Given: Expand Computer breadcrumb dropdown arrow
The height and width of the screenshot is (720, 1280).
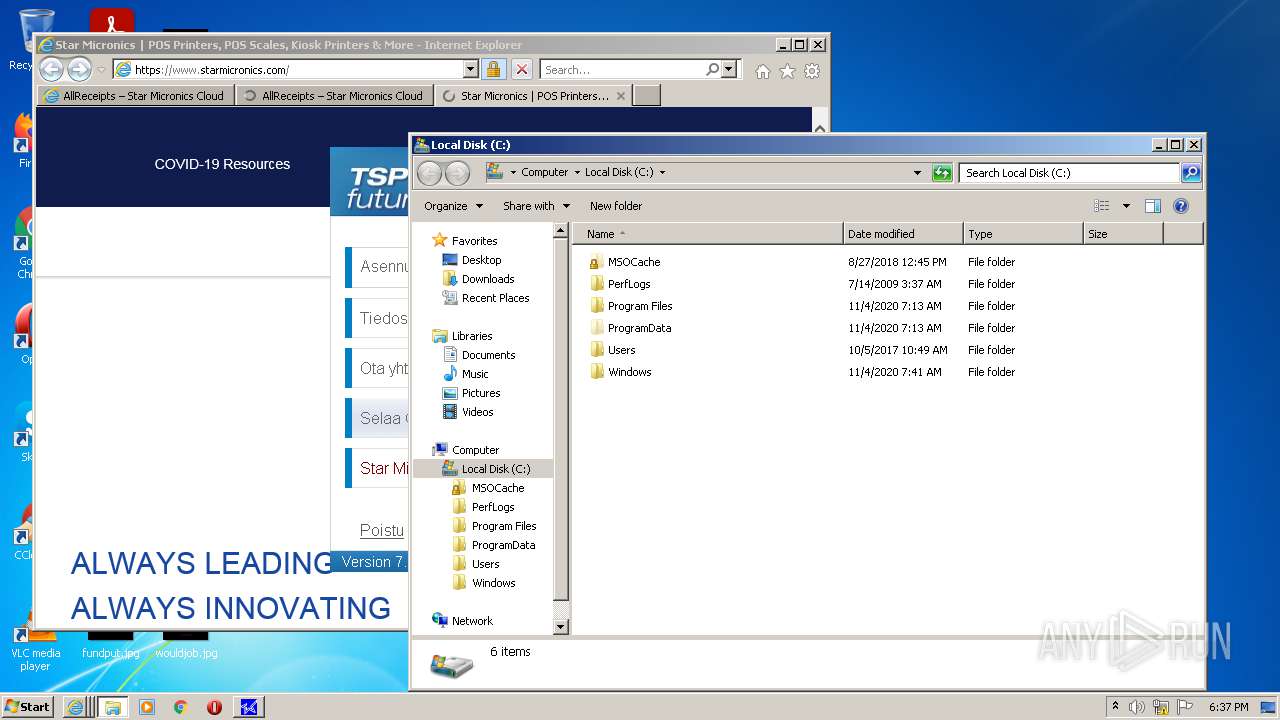Looking at the screenshot, I should 576,172.
